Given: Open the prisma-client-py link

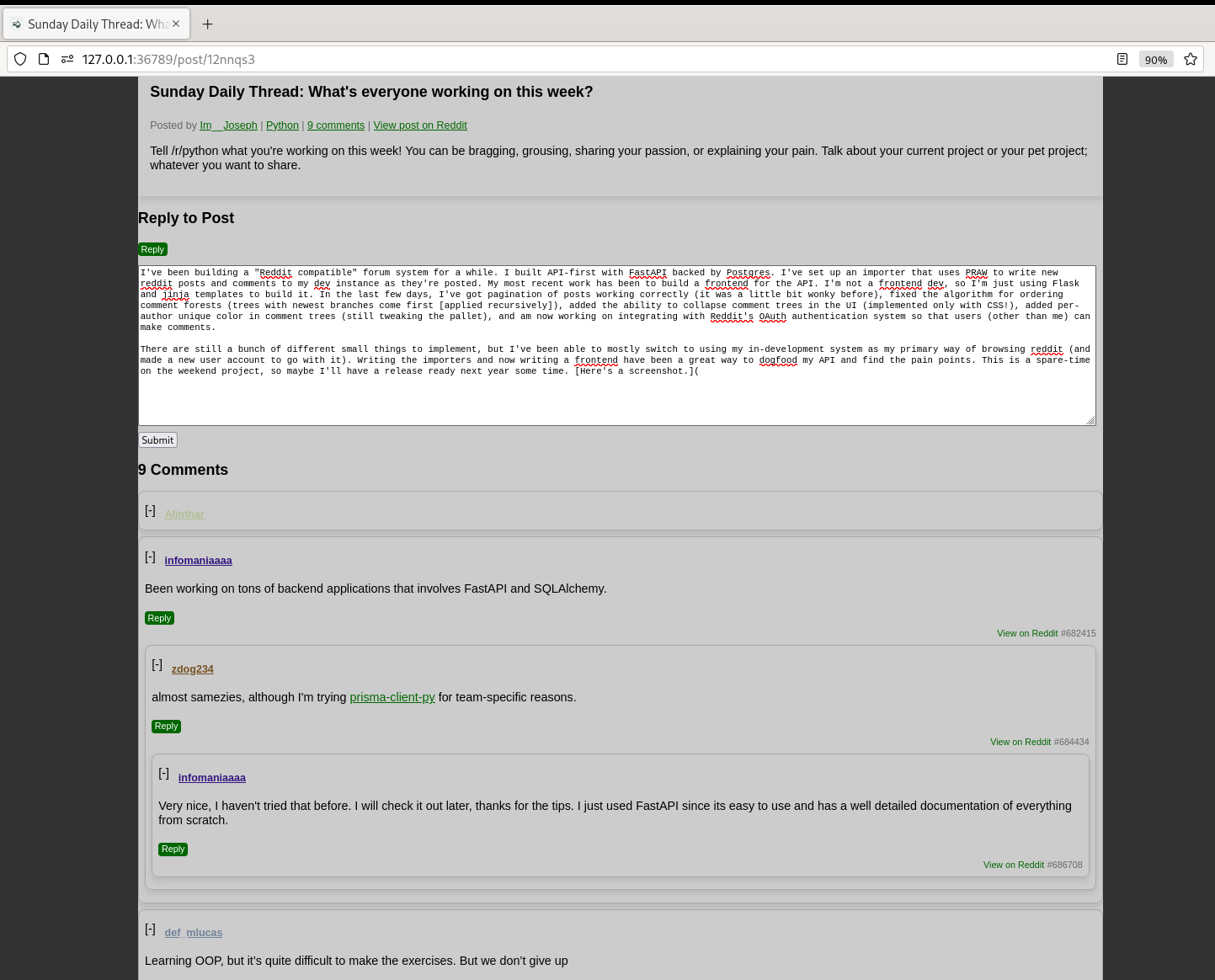Looking at the screenshot, I should tap(392, 697).
